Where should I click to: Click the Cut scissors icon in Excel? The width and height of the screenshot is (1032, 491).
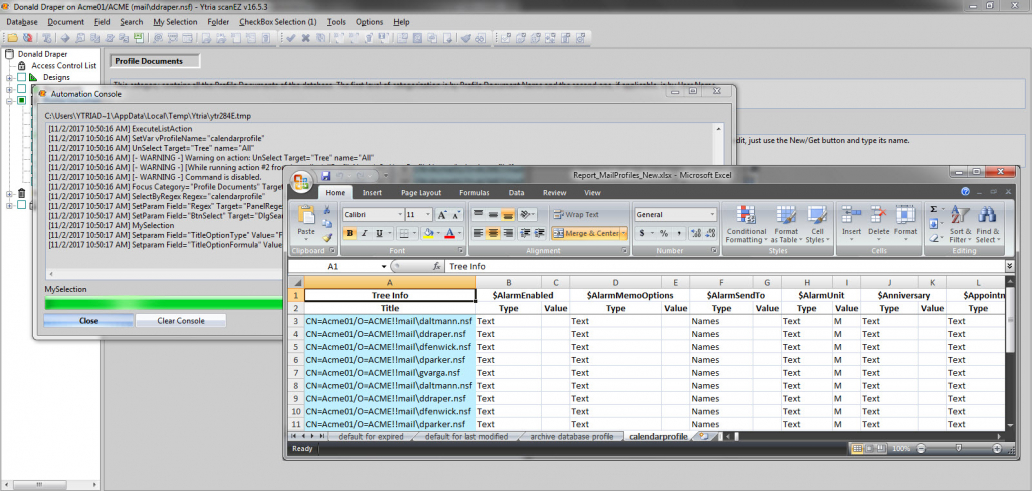326,210
